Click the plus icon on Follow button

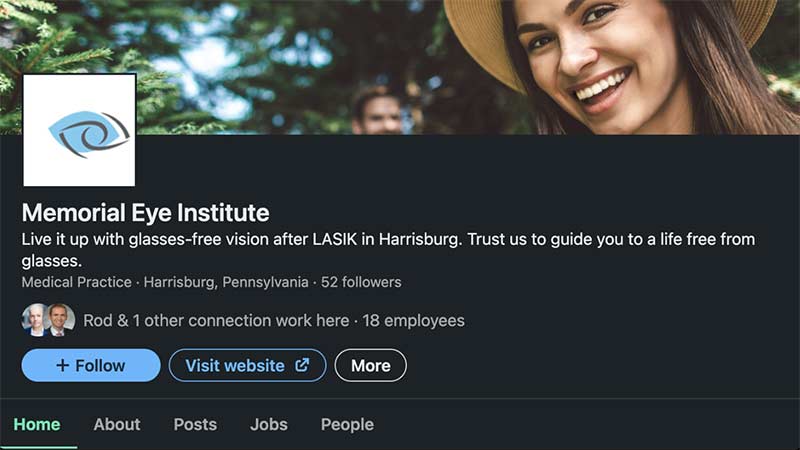[62, 366]
